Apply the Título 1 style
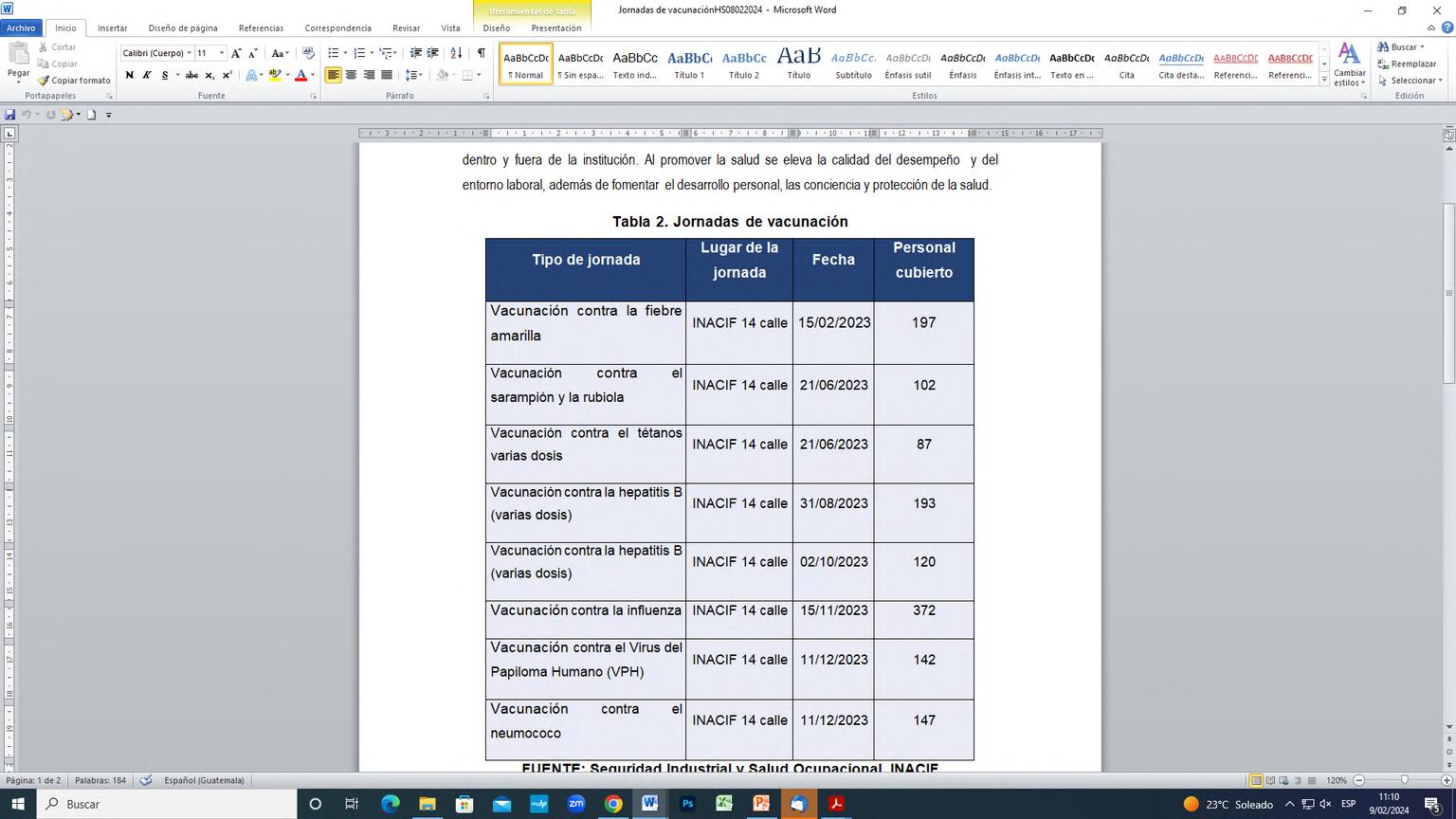The width and height of the screenshot is (1456, 819). (x=689, y=64)
